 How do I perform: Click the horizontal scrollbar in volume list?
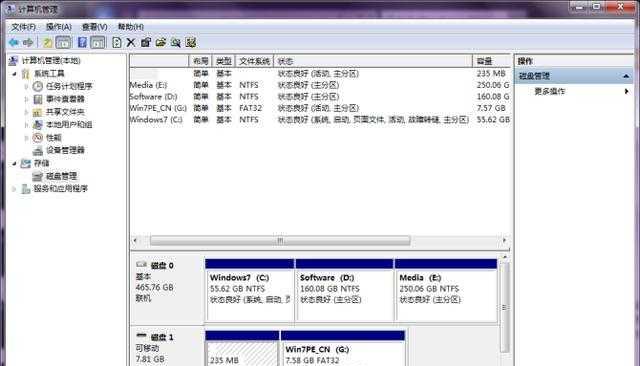[280, 241]
